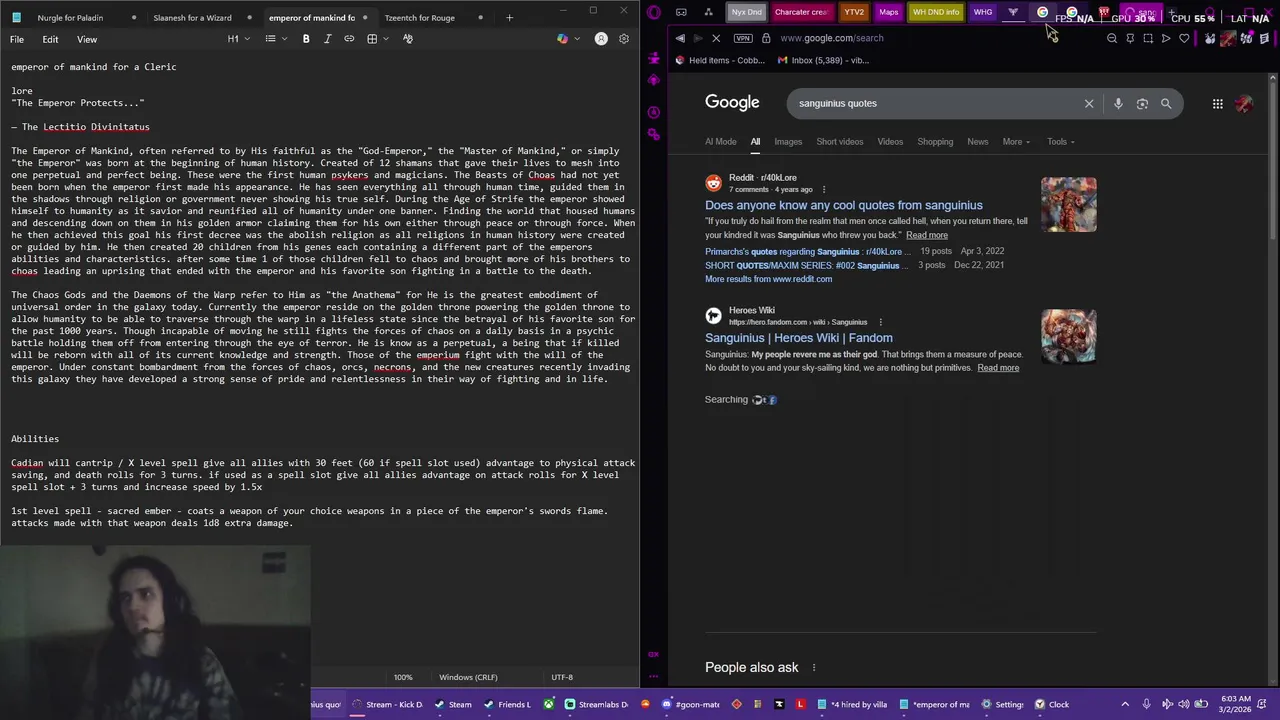Click UTF-8 encoding indicator

tap(562, 677)
